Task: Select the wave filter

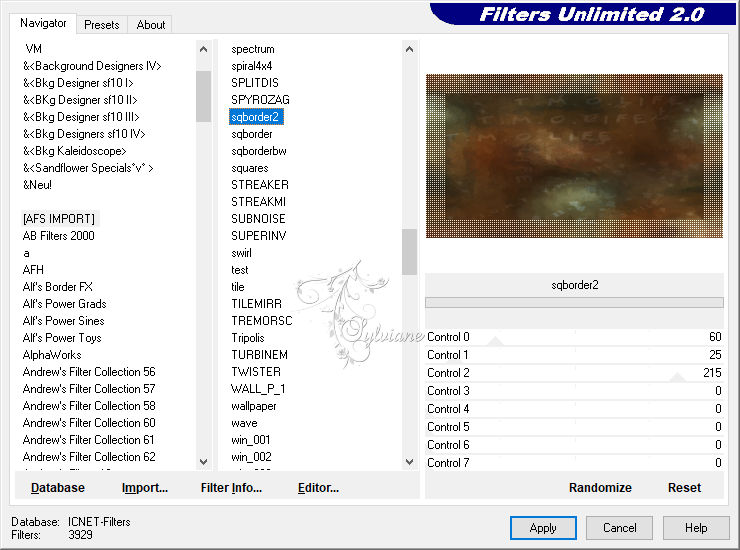Action: [x=244, y=423]
